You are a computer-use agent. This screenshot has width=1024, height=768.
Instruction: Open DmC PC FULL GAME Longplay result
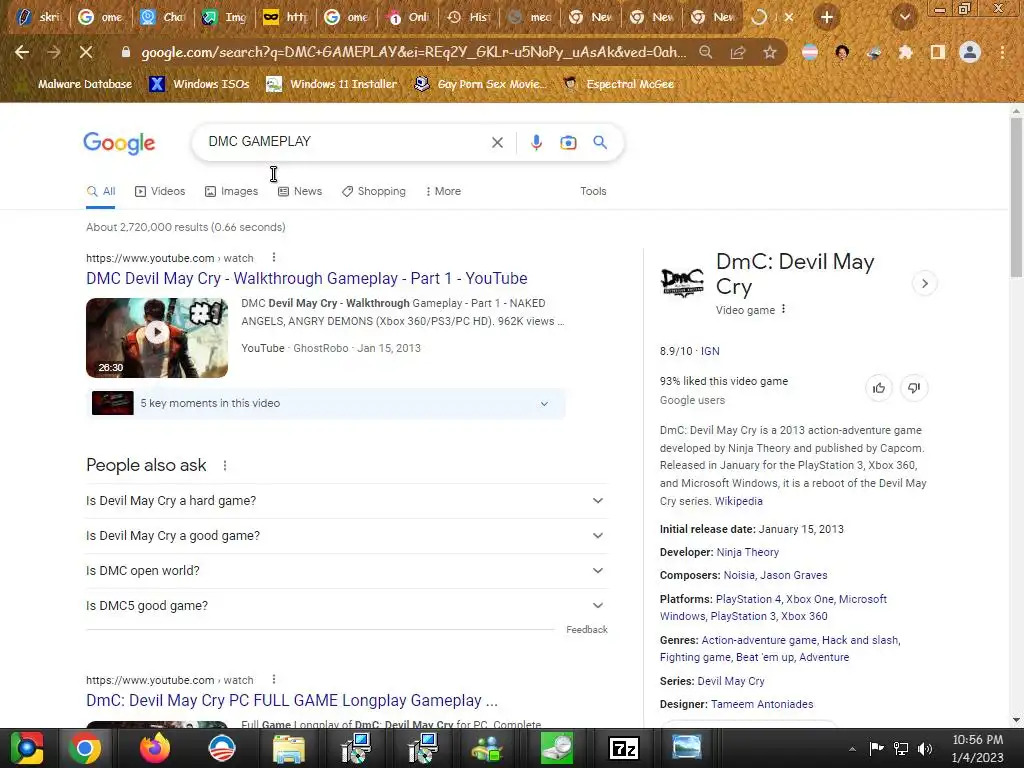(292, 701)
